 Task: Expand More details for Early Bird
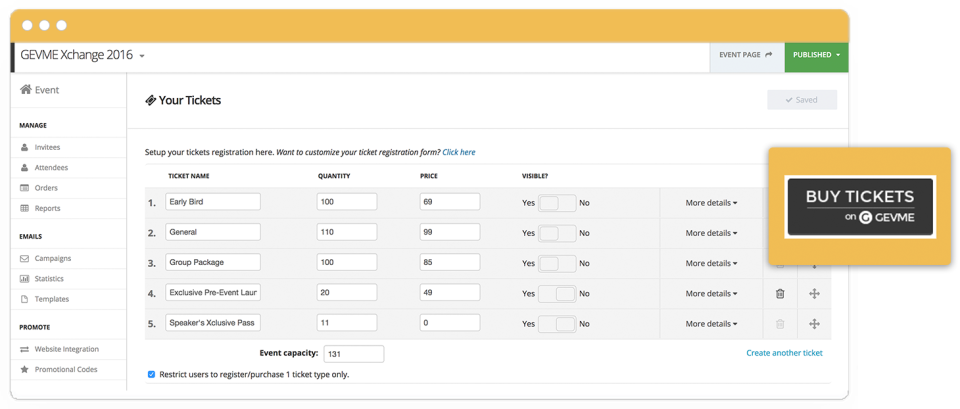(711, 203)
